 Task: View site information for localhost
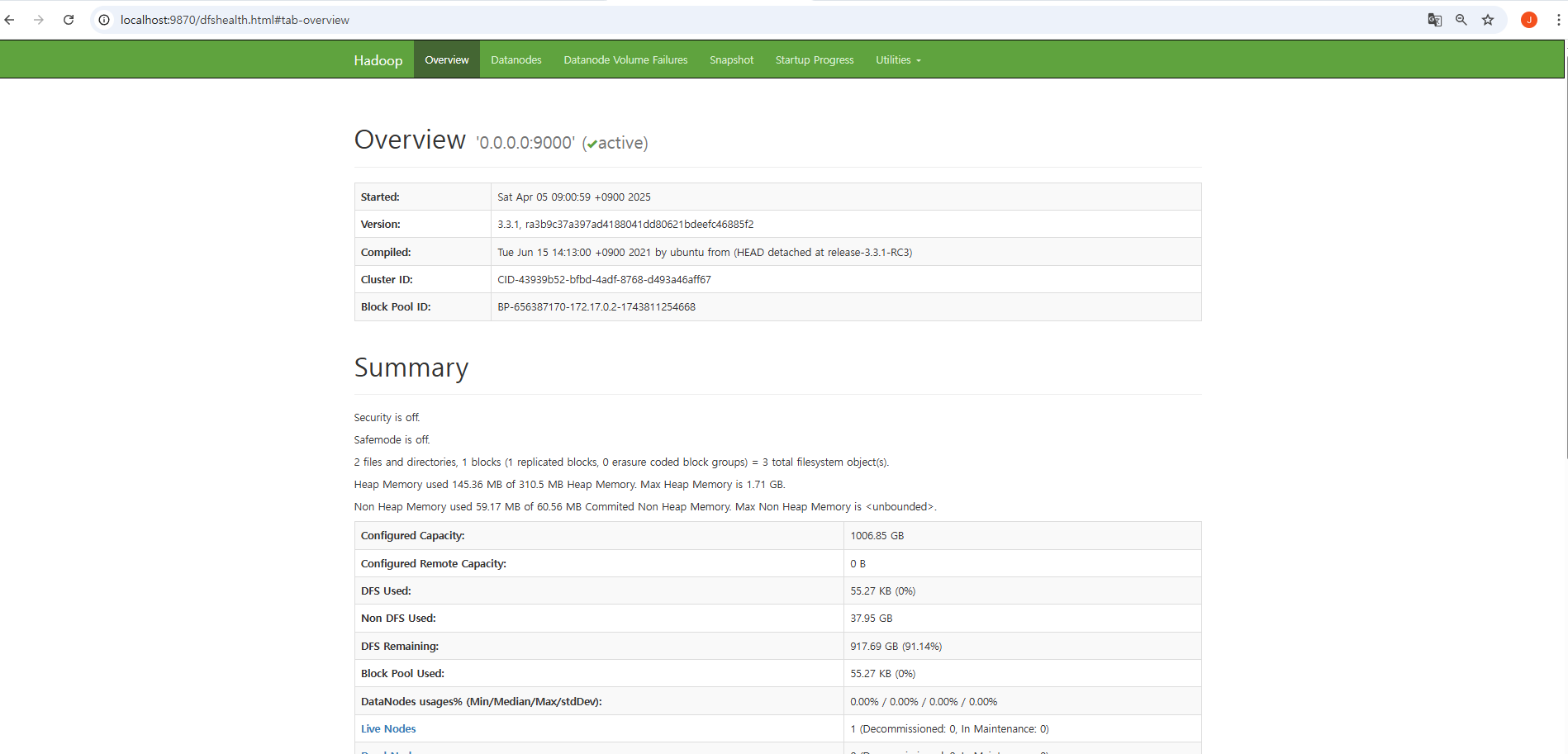click(x=104, y=20)
